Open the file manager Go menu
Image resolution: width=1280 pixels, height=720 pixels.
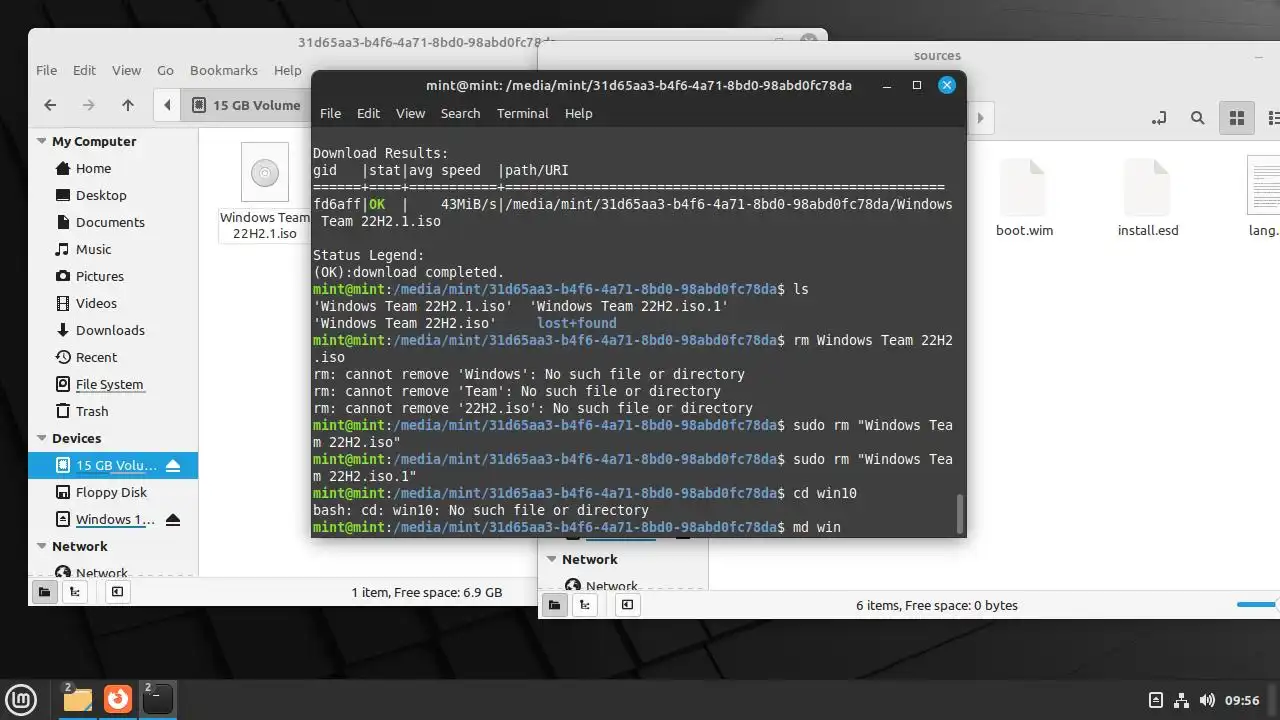click(165, 70)
